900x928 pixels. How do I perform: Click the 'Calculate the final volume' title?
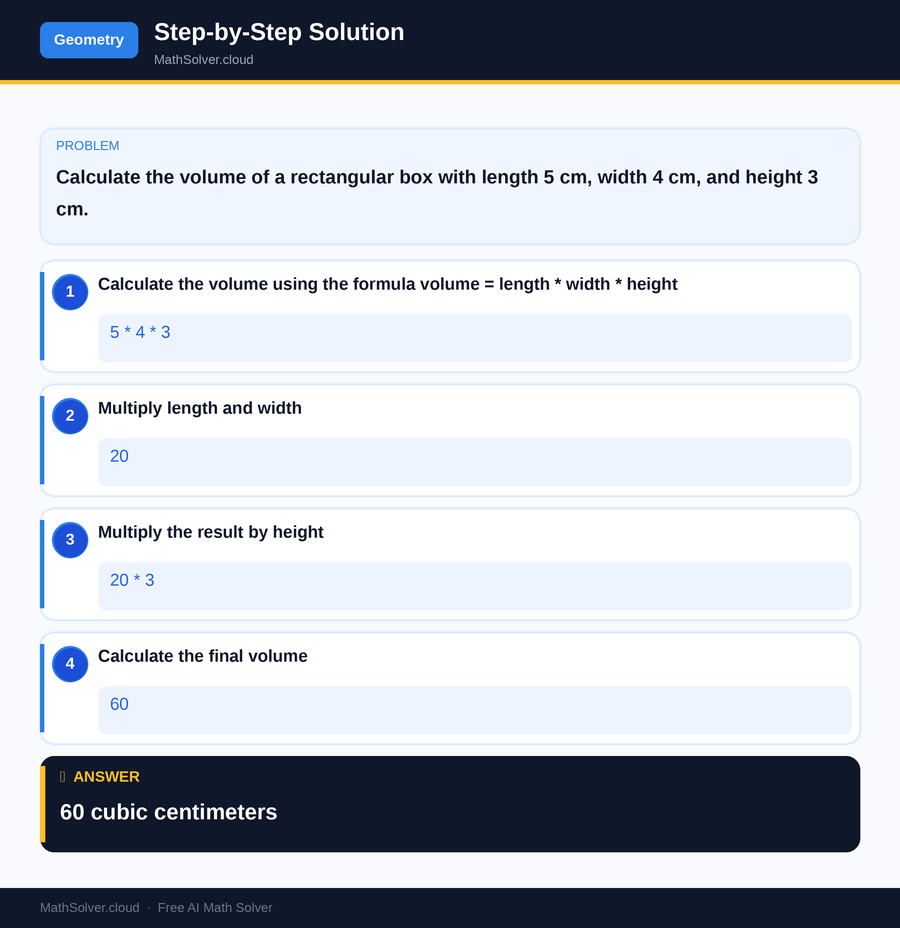pos(203,656)
